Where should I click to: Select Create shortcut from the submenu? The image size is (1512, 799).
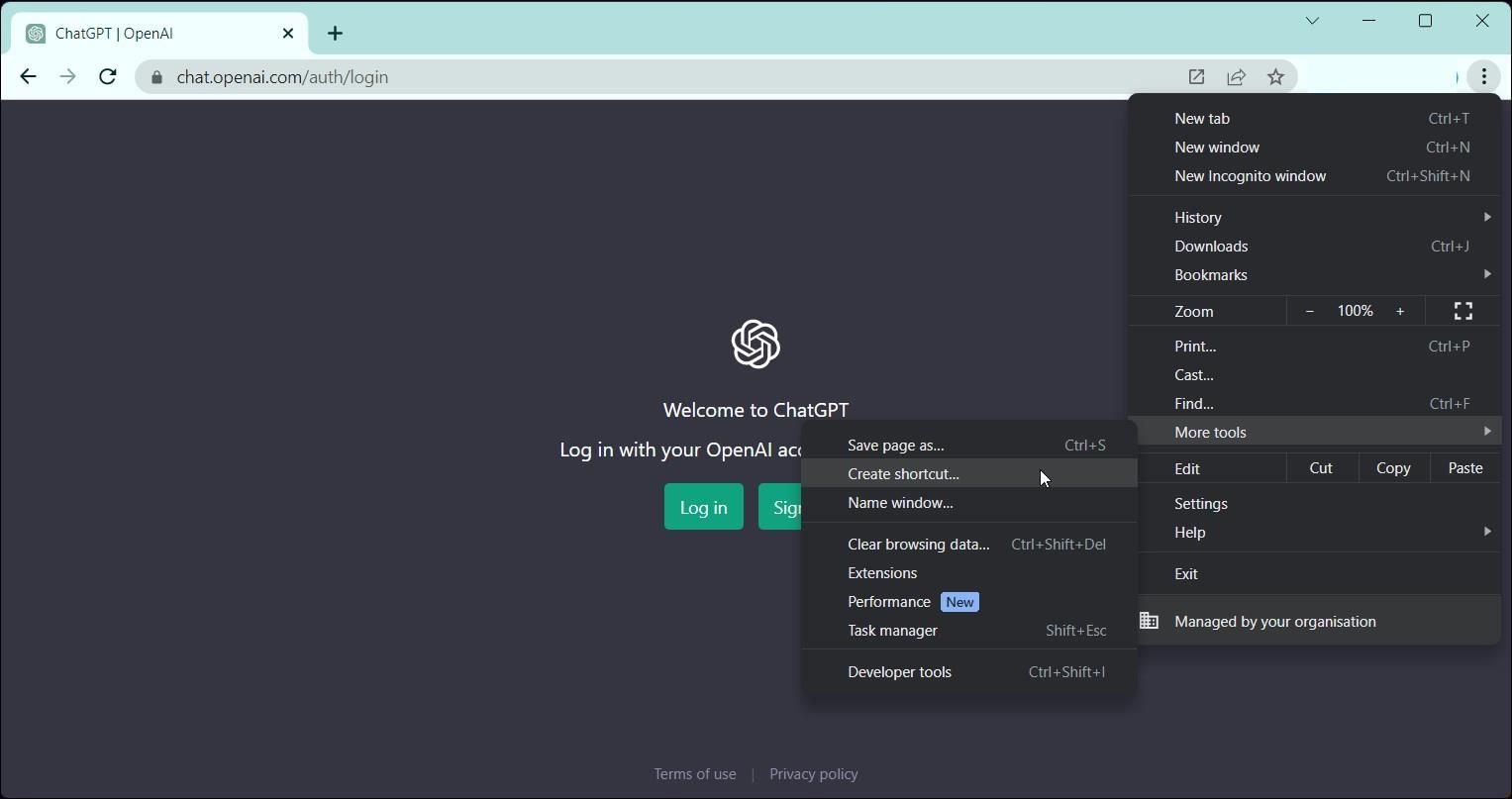click(902, 473)
